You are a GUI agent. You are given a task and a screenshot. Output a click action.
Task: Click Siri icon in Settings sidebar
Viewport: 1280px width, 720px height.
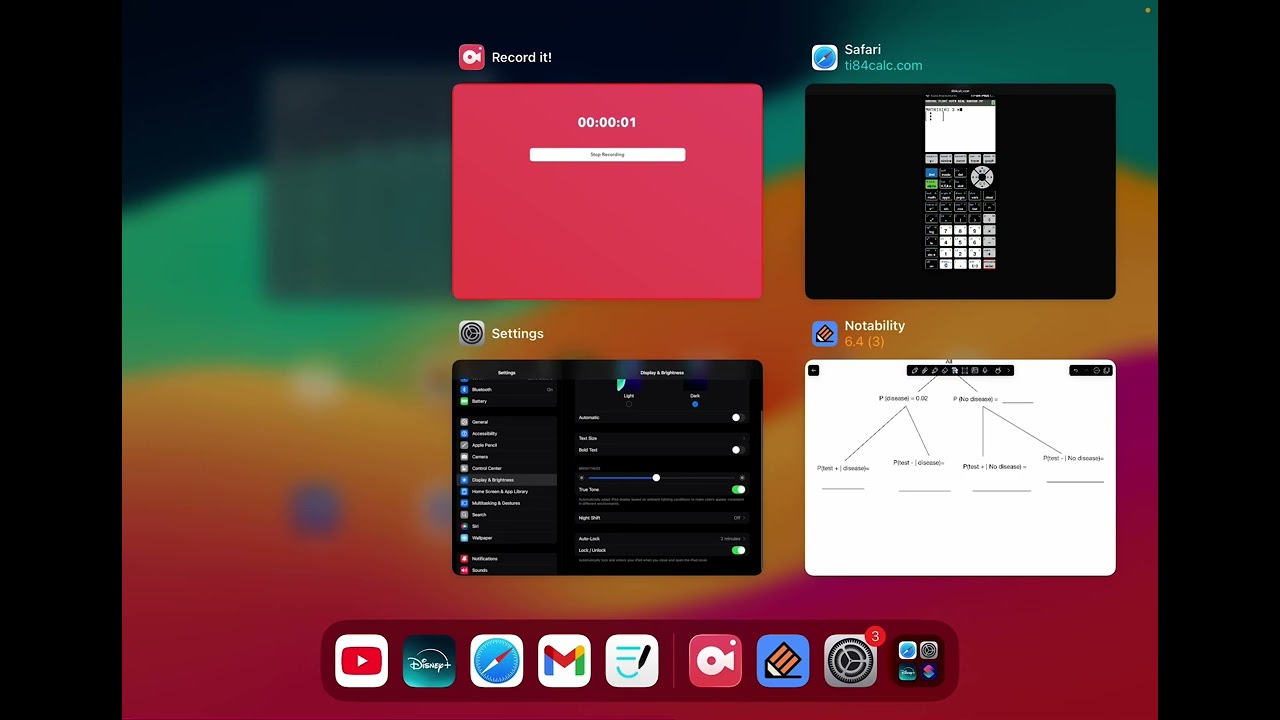464,526
